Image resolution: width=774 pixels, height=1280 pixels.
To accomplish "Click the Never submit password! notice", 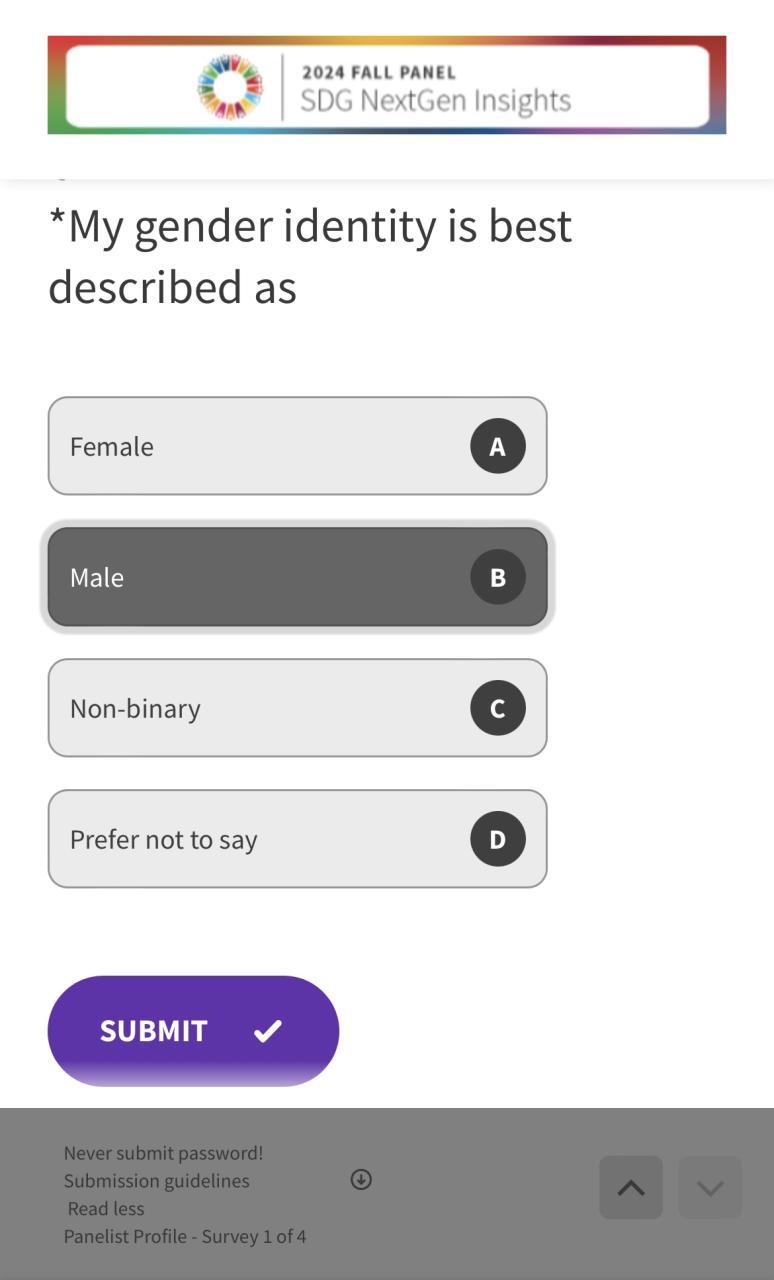I will (x=163, y=1153).
